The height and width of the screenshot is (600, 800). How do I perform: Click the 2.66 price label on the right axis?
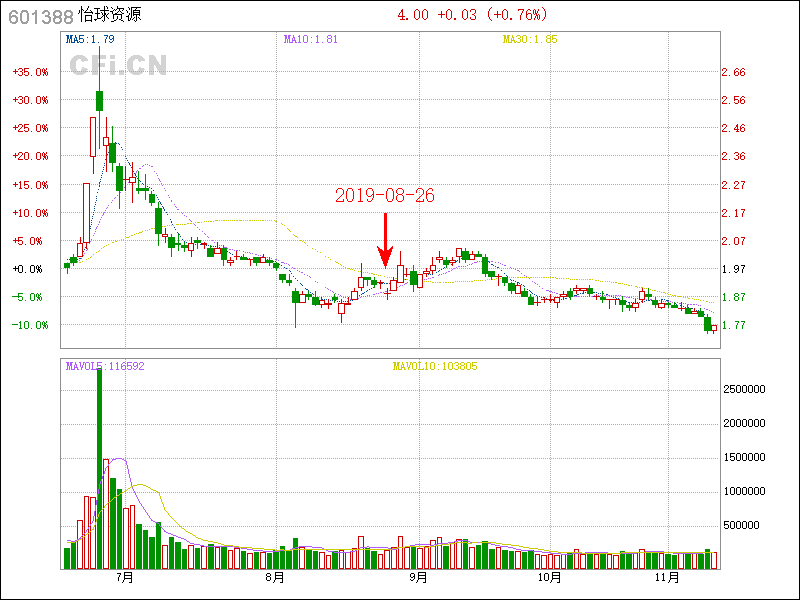733,72
